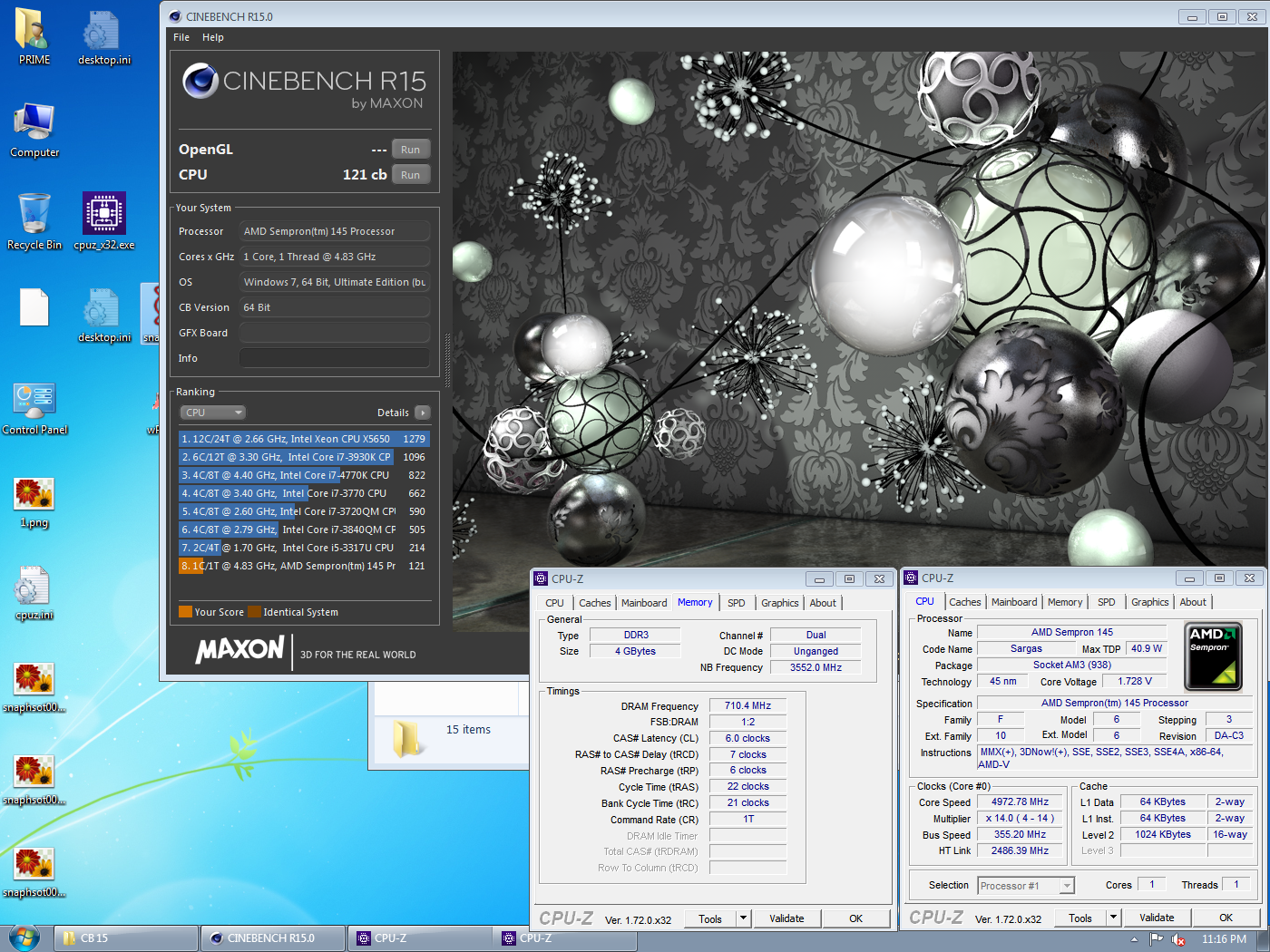
Task: Select ranking entry Intel Core i5-3317U
Action: click(304, 548)
